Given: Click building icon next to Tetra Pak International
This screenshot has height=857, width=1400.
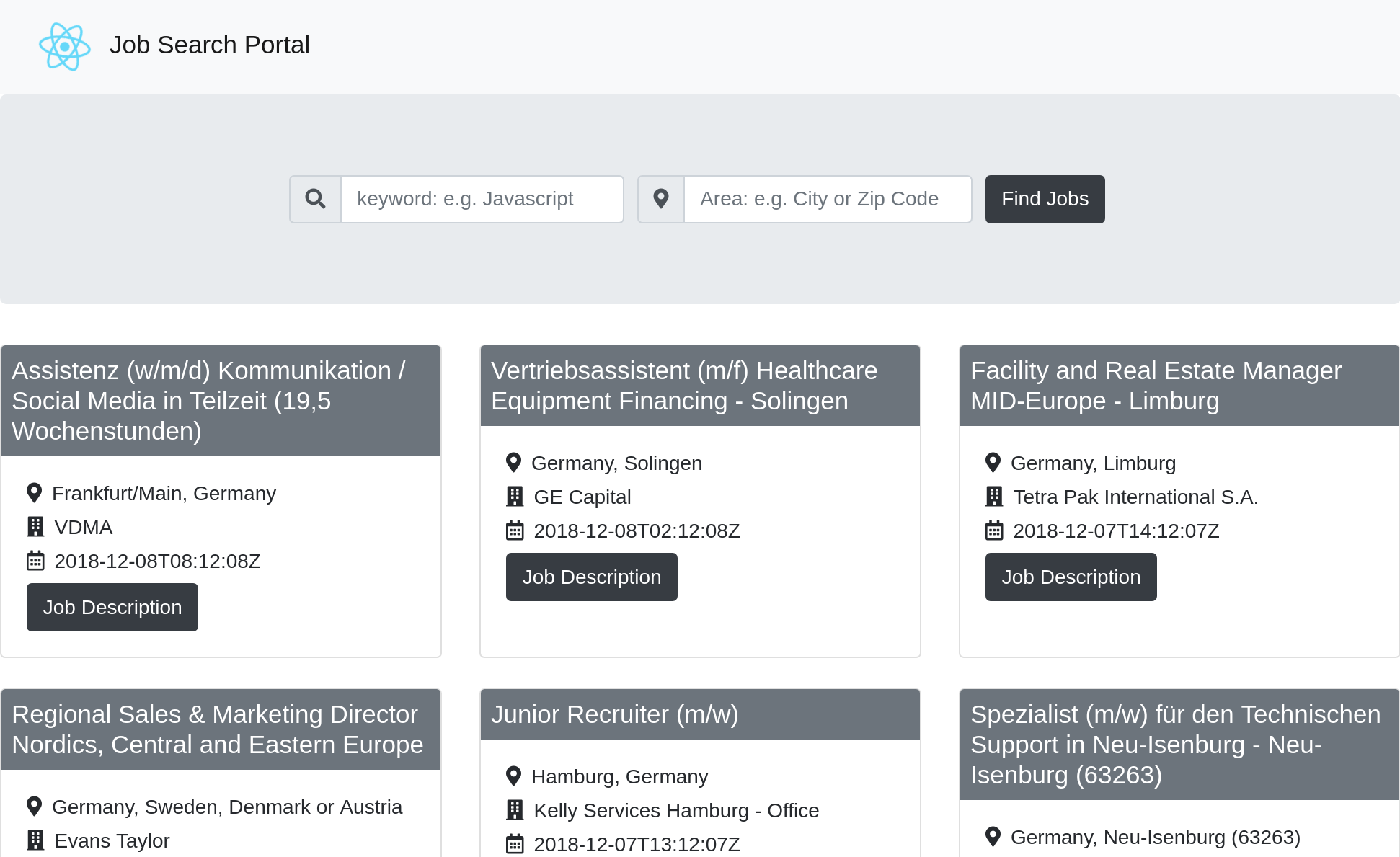Looking at the screenshot, I should 994,497.
